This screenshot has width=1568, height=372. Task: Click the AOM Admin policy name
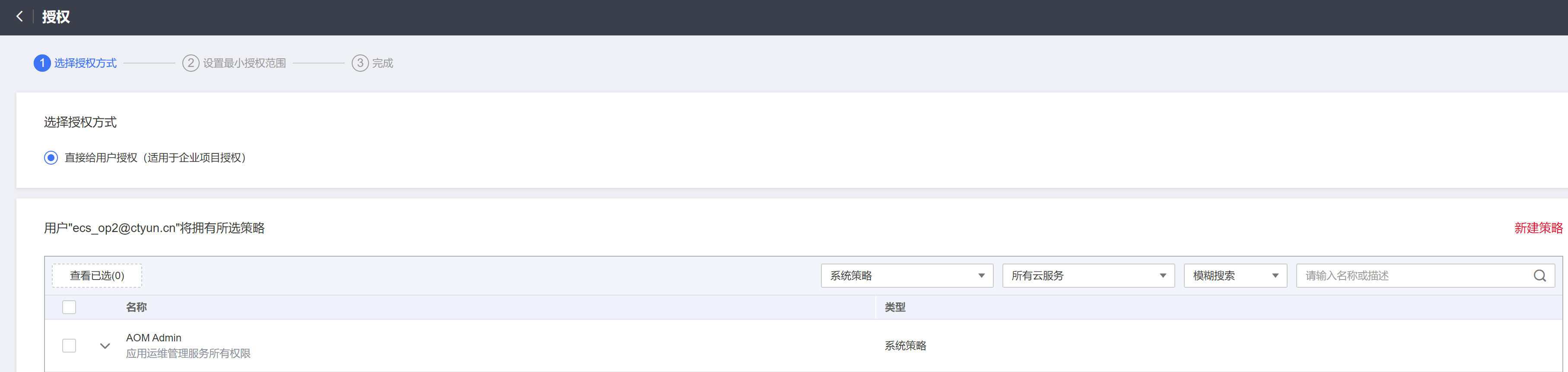pos(153,338)
